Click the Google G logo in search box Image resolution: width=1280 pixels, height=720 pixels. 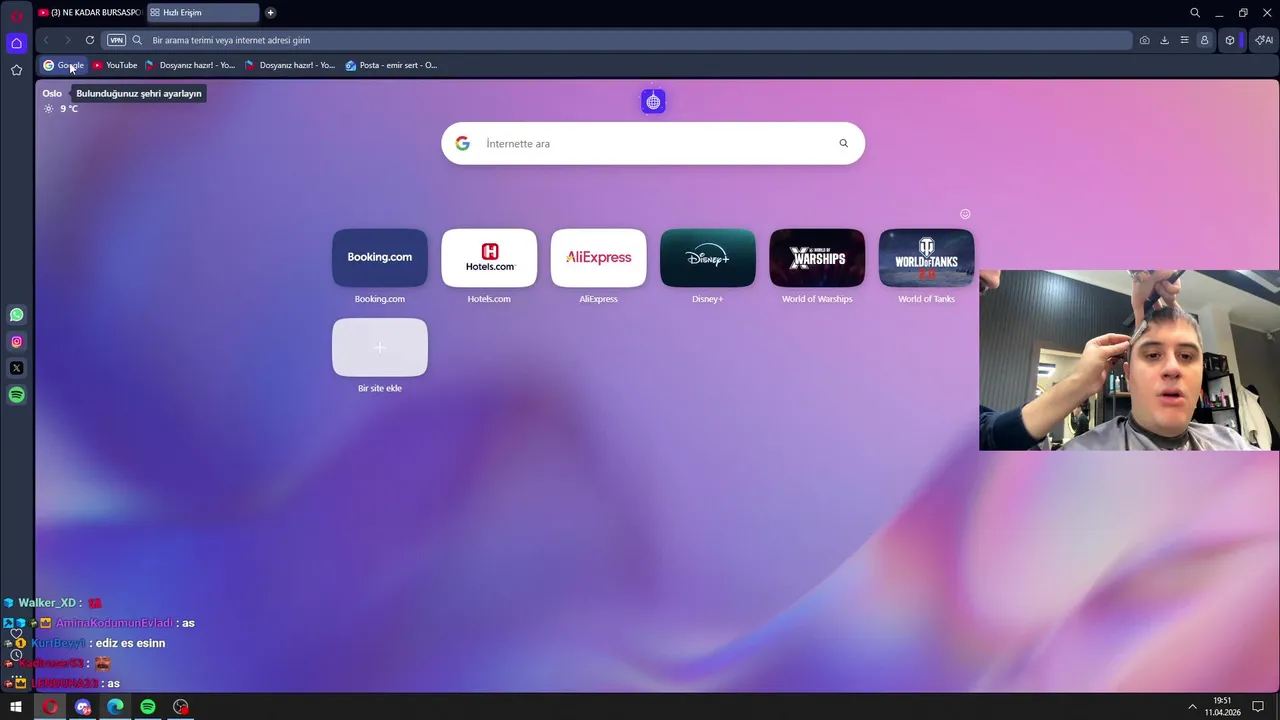click(x=462, y=143)
